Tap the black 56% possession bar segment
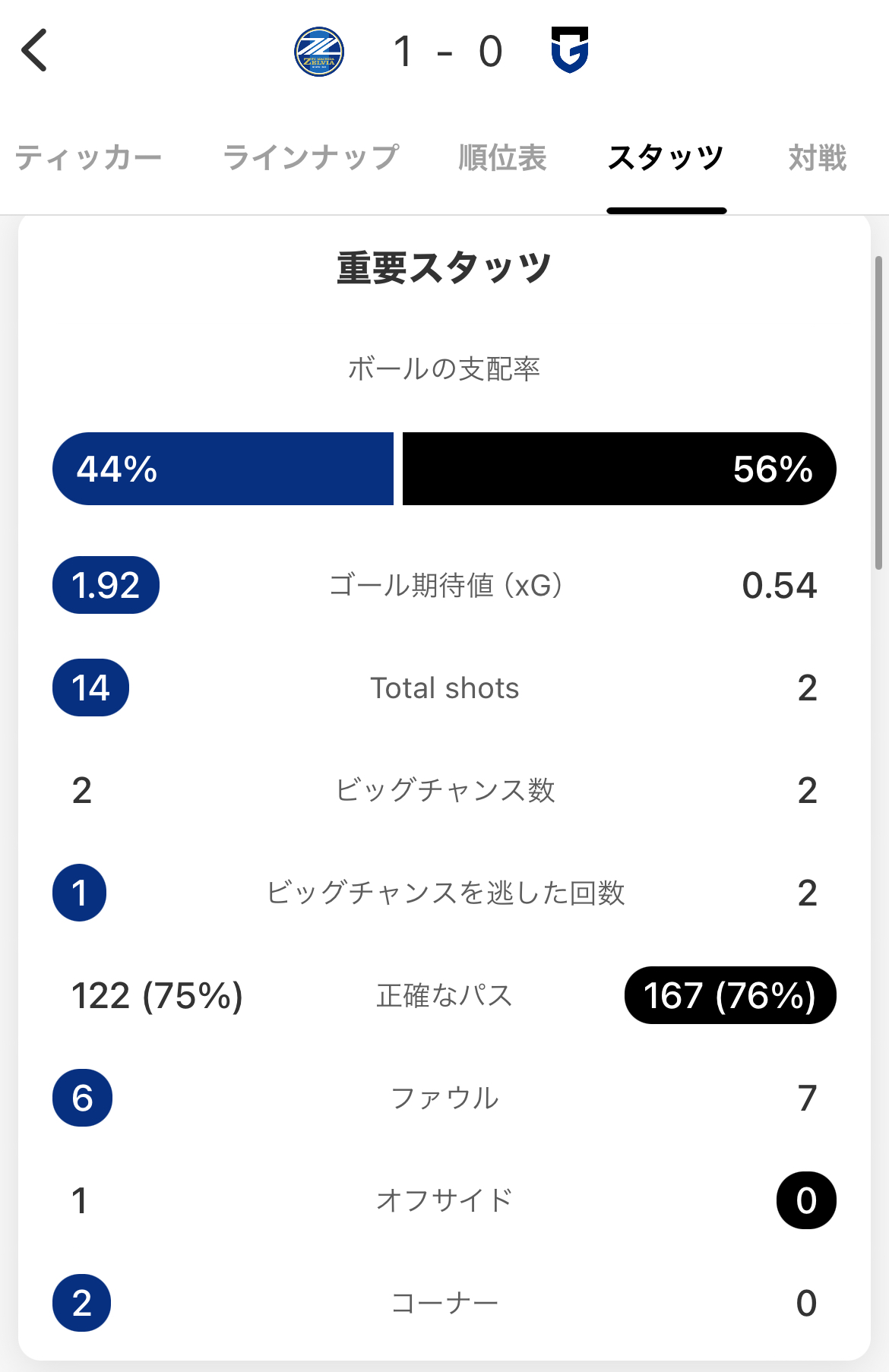The width and height of the screenshot is (889, 1372). pyautogui.click(x=619, y=469)
